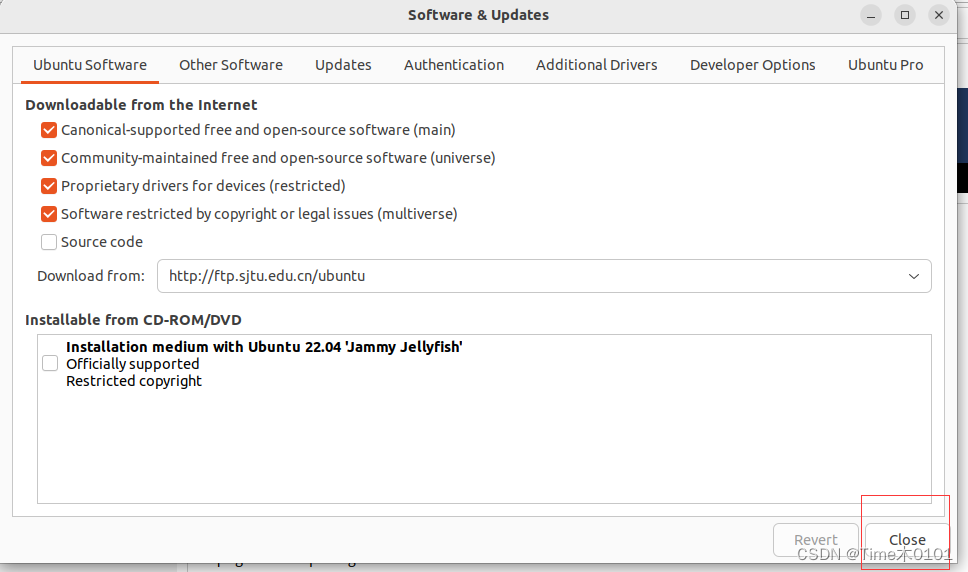
Task: Open the Other Software tab
Action: (x=231, y=65)
